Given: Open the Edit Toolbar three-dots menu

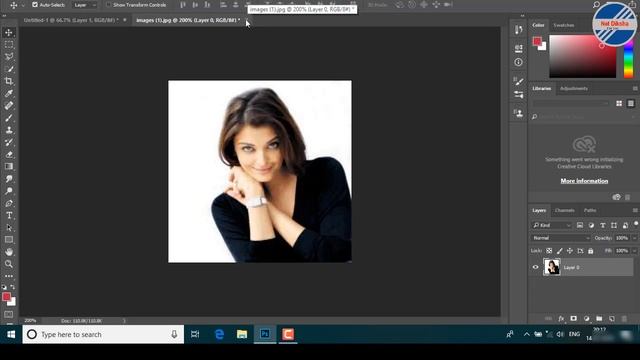Looking at the screenshot, I should (x=9, y=276).
